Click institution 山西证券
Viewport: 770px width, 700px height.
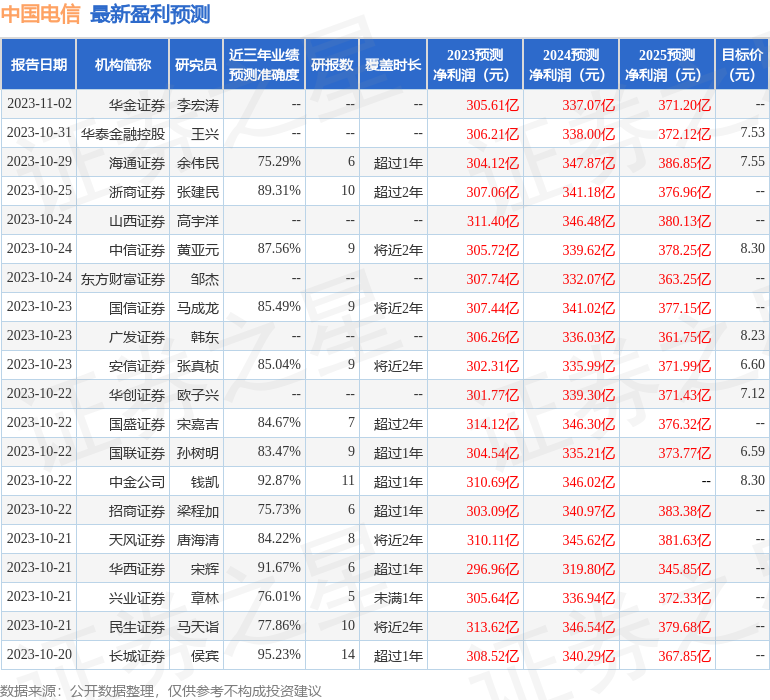(x=137, y=221)
